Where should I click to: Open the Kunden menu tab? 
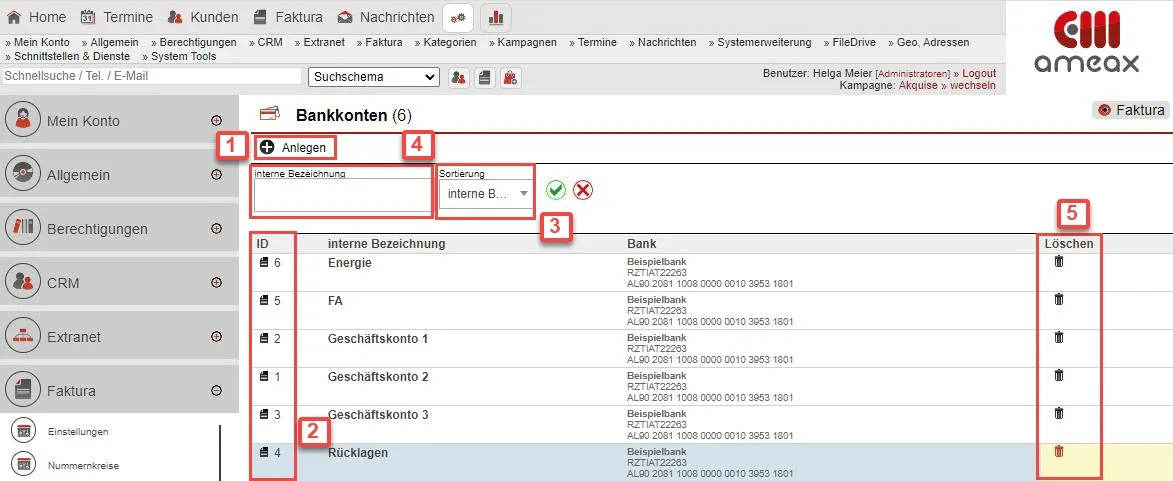[x=203, y=17]
